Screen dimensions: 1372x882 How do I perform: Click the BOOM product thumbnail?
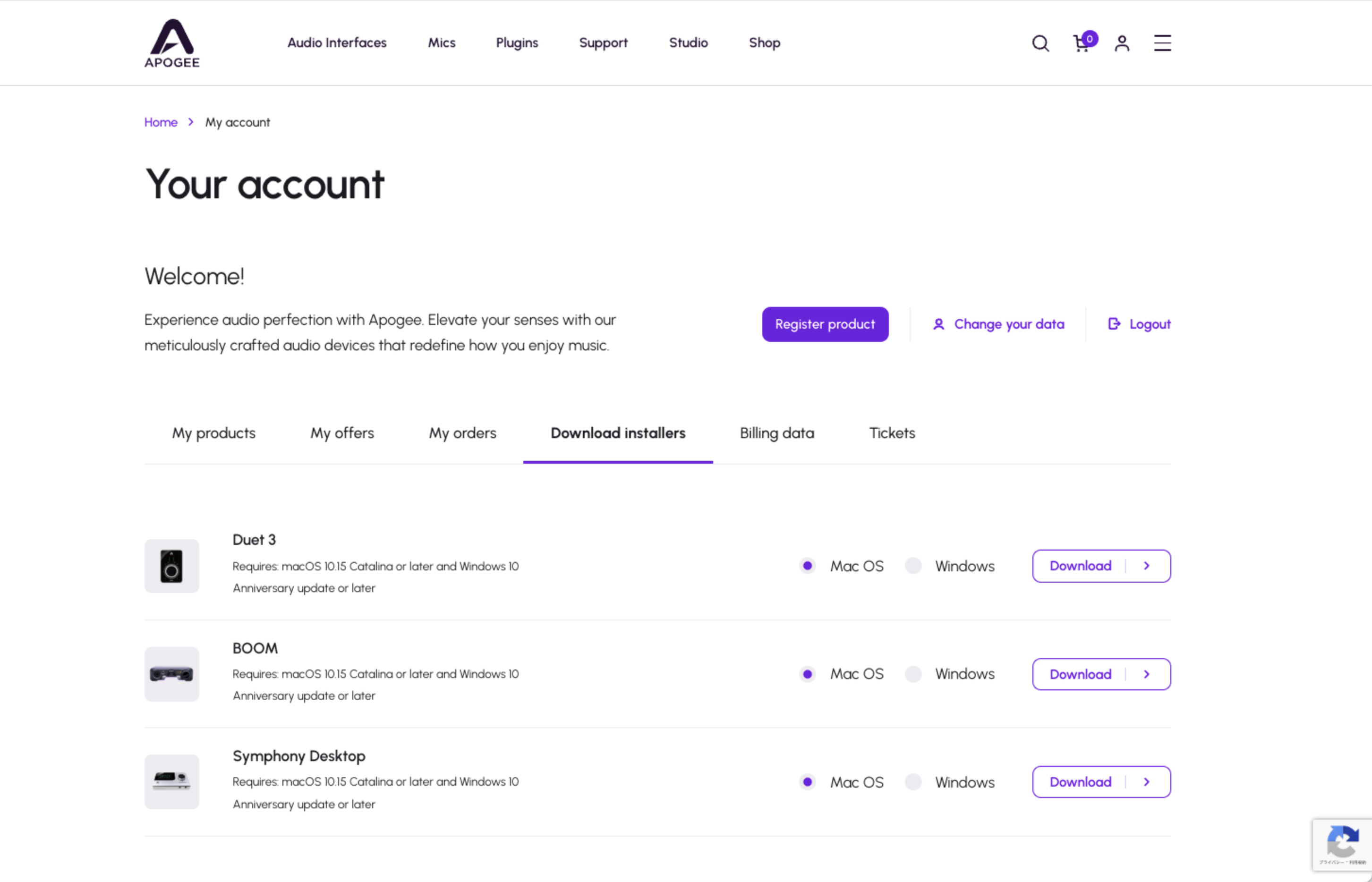171,674
